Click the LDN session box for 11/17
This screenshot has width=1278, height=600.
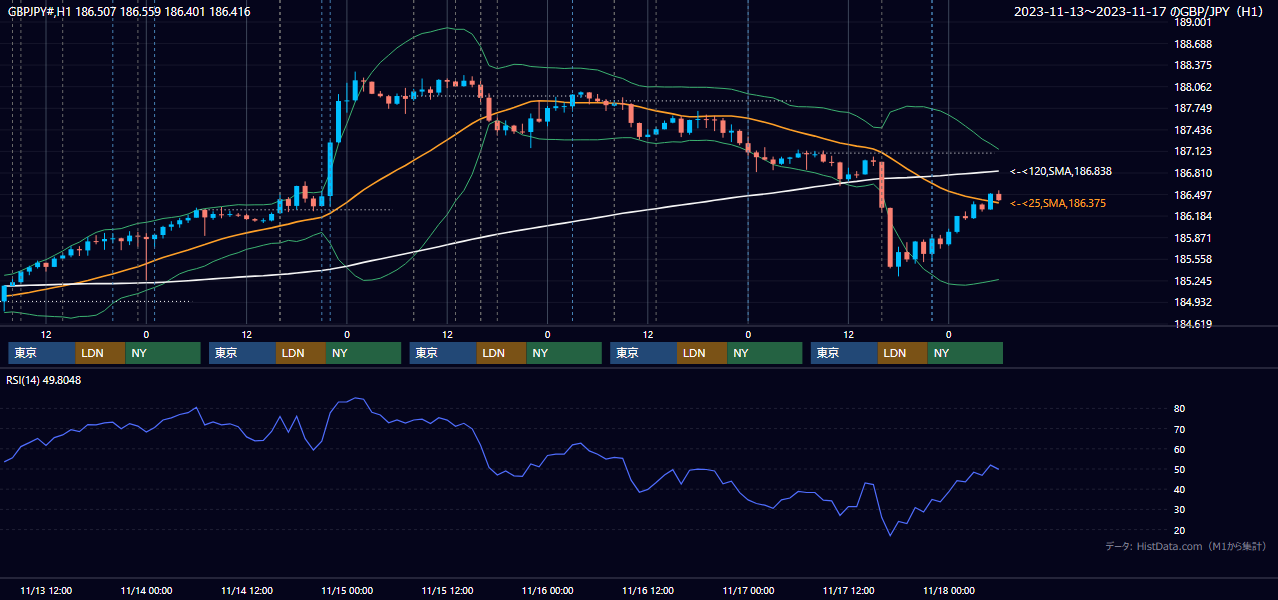(x=903, y=353)
